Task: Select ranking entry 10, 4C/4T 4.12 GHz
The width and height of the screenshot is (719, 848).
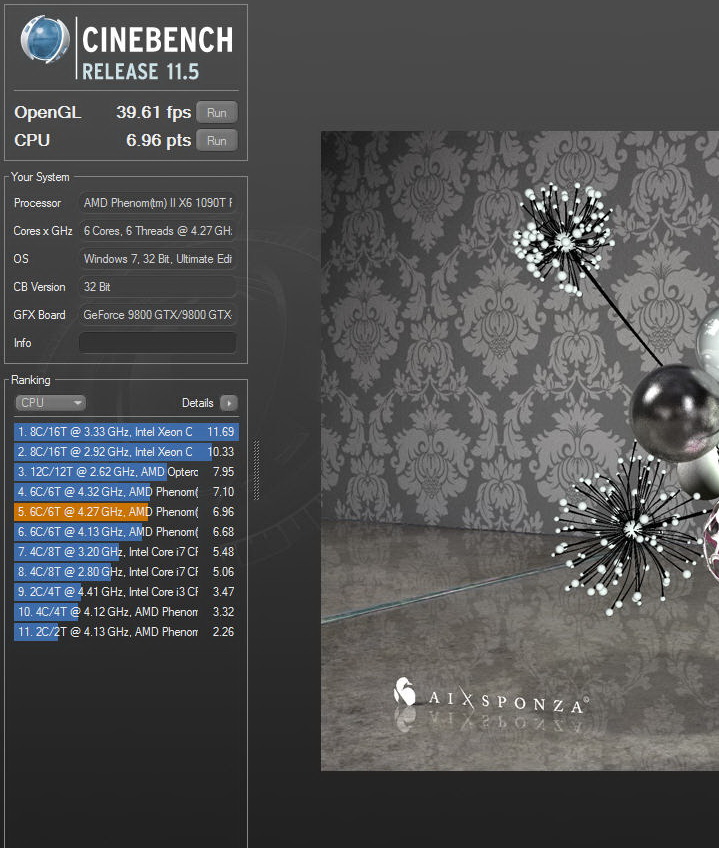Action: tap(126, 612)
